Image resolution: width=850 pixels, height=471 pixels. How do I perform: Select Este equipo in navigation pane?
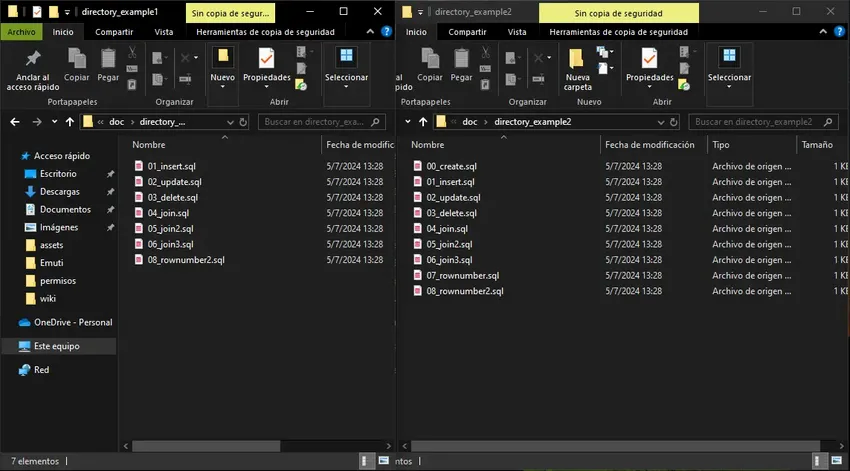(56, 346)
